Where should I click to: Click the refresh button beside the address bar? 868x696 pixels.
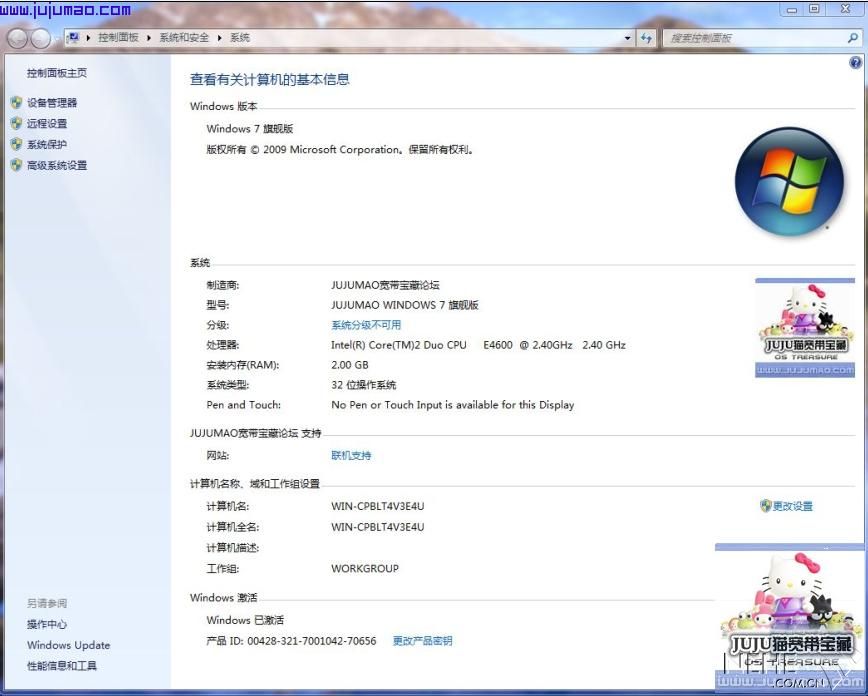click(646, 38)
